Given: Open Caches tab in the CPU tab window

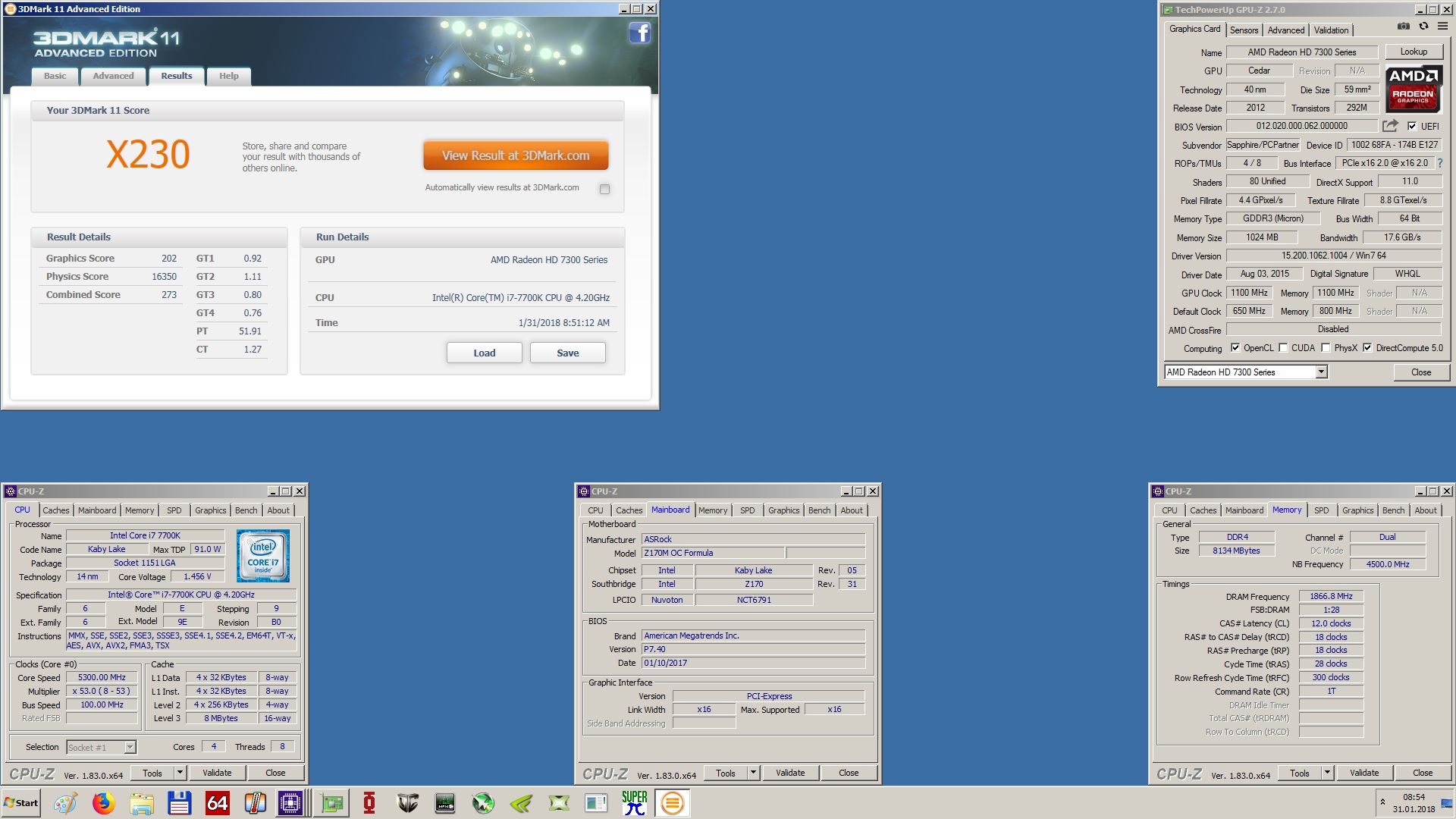Looking at the screenshot, I should (56, 510).
